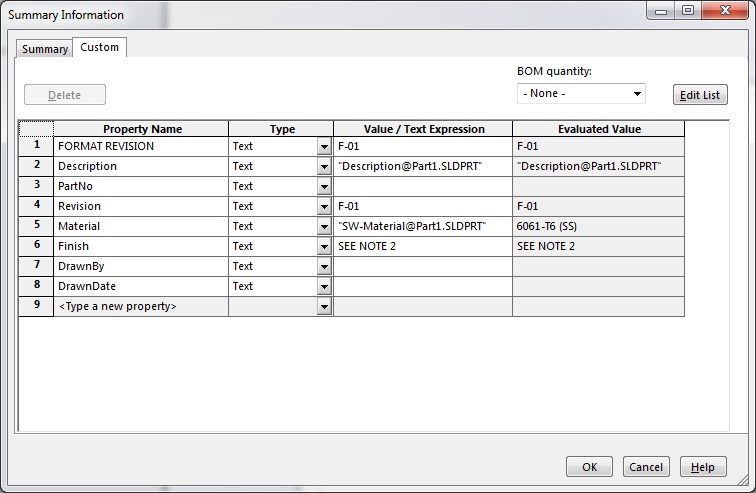Click the Cancel button
Image resolution: width=756 pixels, height=493 pixels.
click(x=646, y=467)
